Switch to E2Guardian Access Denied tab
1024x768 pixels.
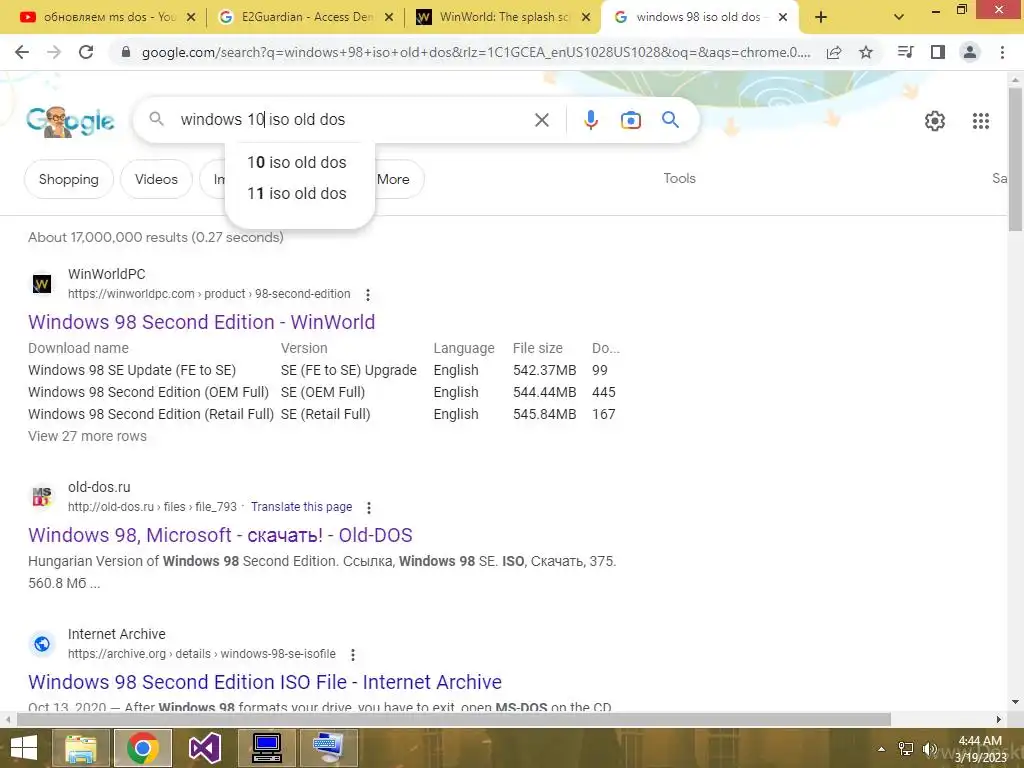coord(304,17)
